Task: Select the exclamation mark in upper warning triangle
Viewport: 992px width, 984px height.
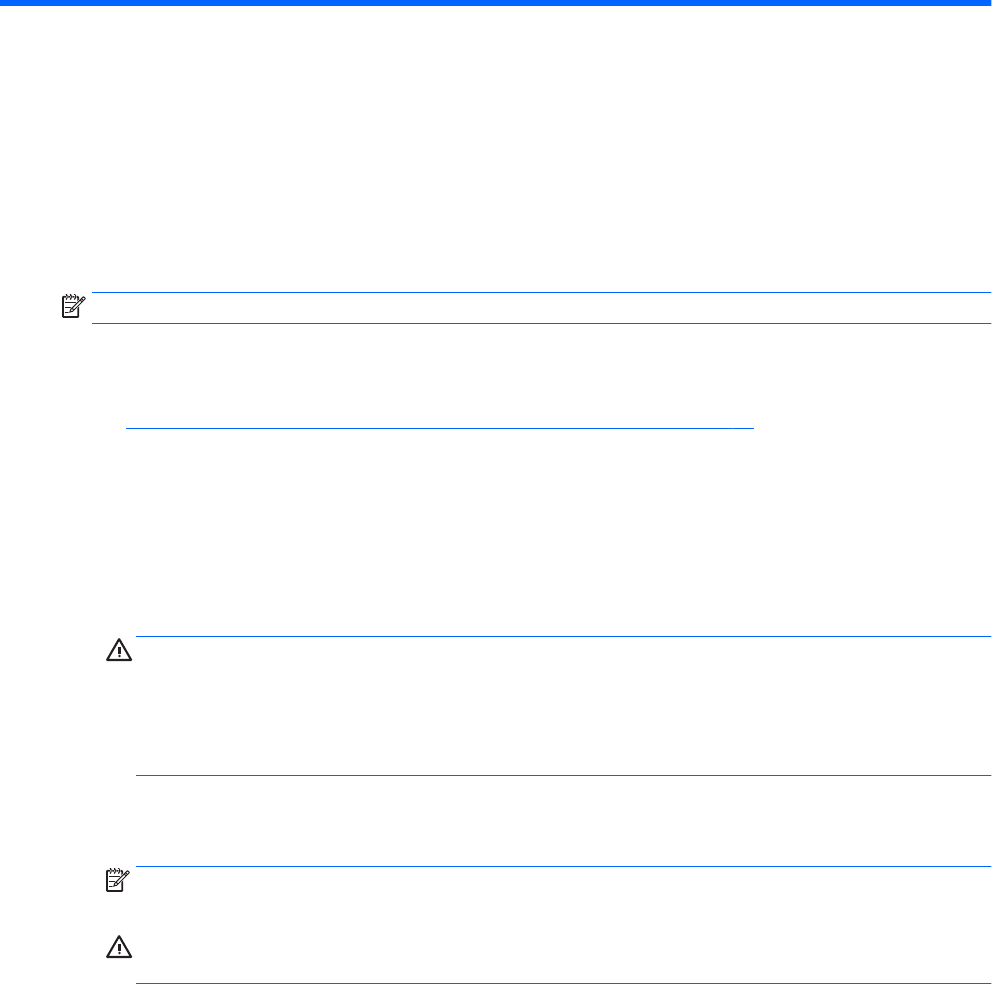Action: coord(119,652)
